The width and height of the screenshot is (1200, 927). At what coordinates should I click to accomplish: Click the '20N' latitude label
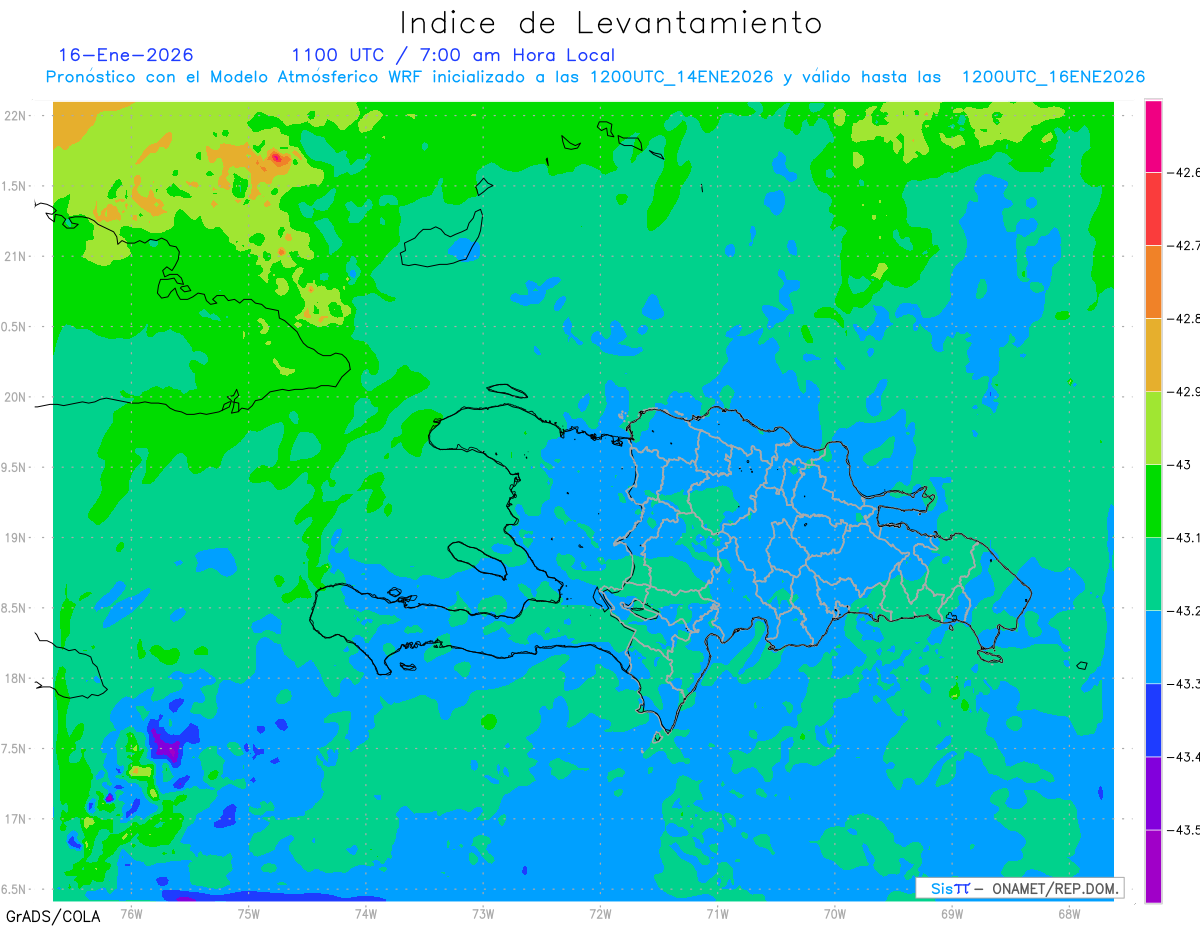17,397
